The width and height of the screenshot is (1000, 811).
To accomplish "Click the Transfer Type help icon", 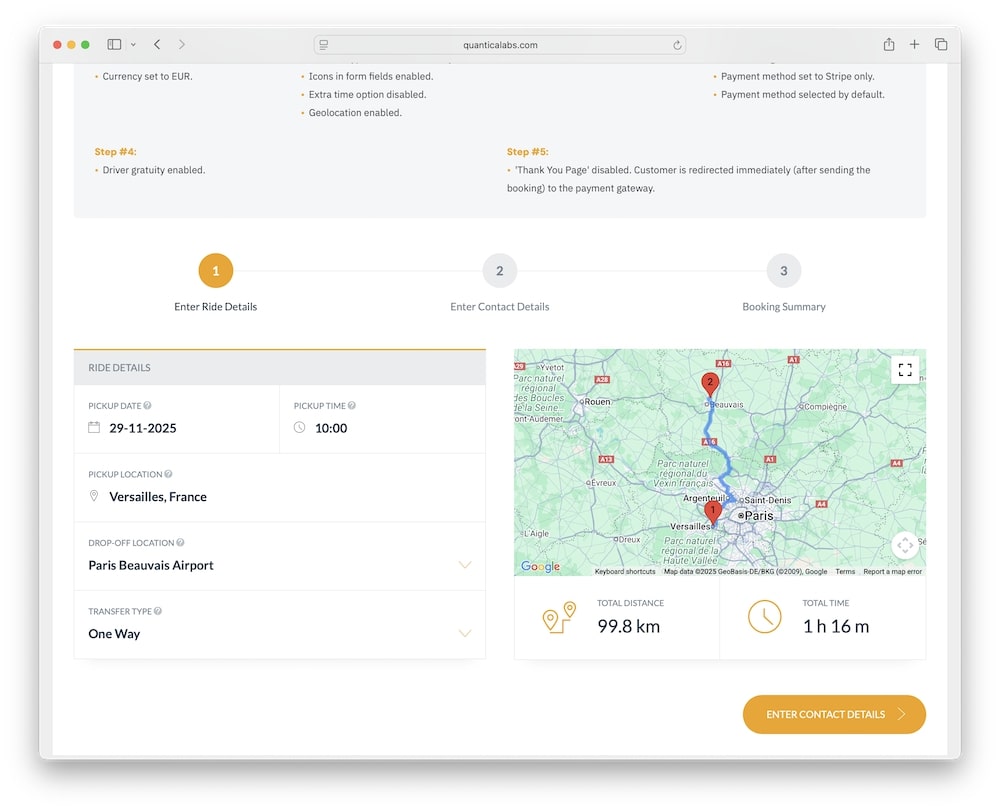I will tap(158, 611).
